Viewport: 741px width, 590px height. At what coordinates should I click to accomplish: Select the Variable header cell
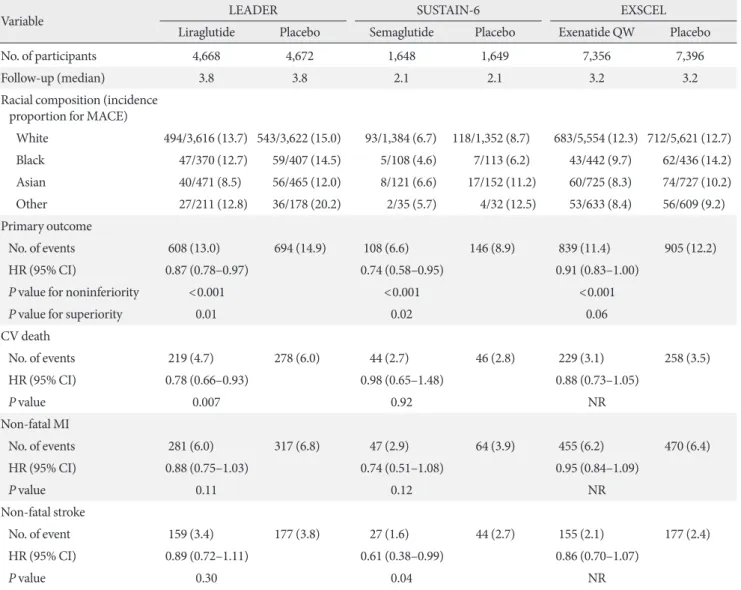click(22, 21)
